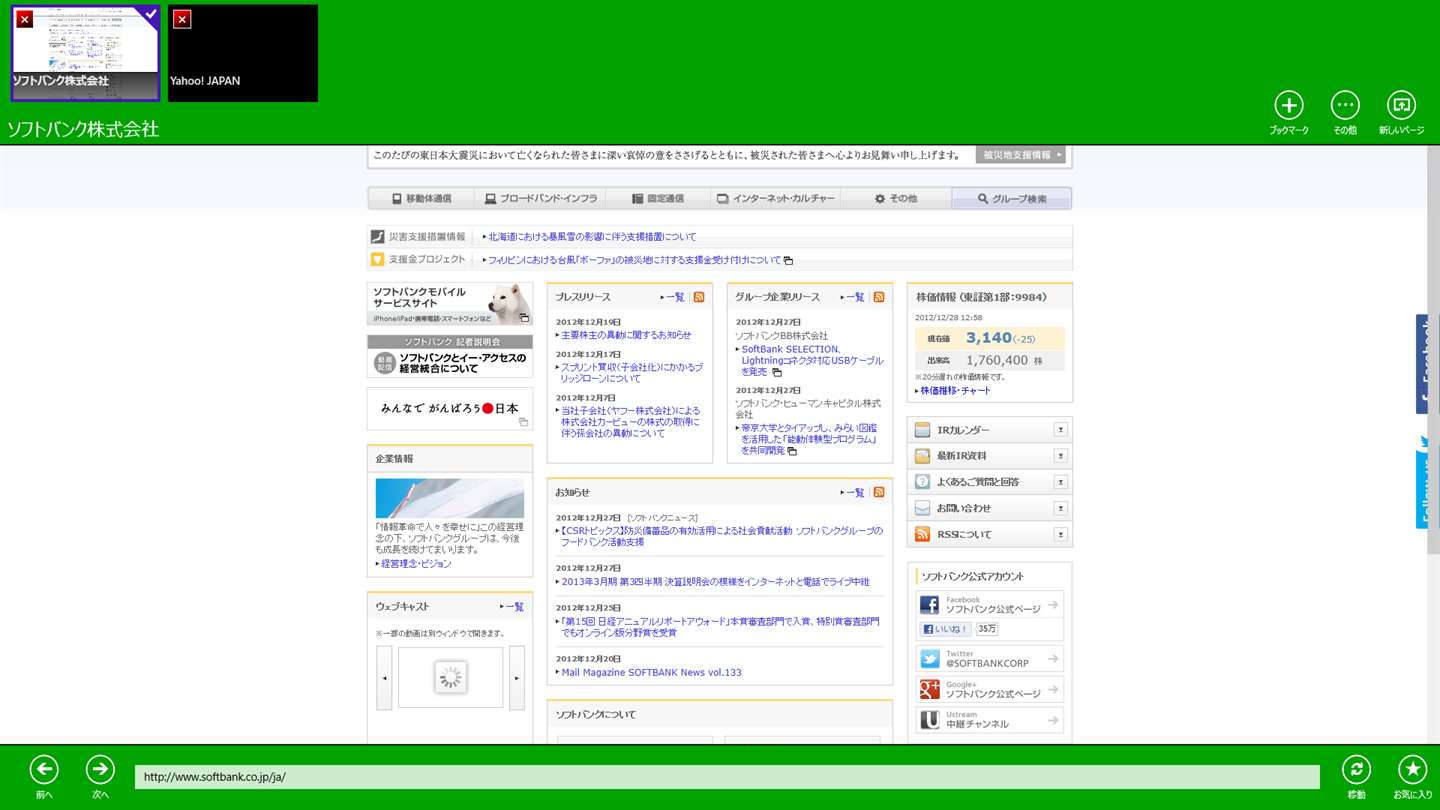
Task: Open the 固定通信 navigation tab
Action: click(659, 199)
